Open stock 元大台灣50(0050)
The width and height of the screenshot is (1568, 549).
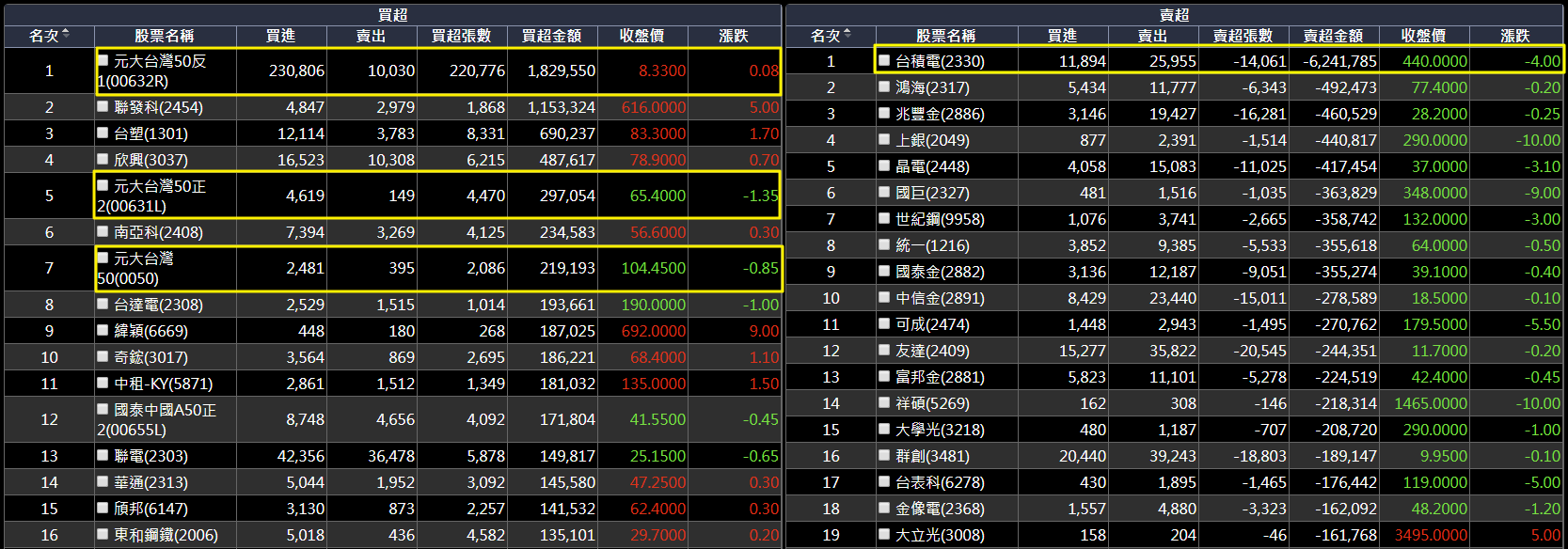(135, 268)
